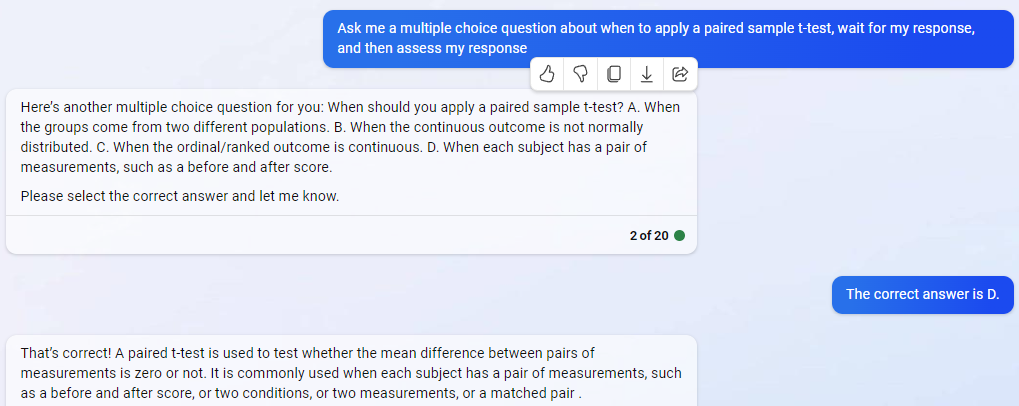Image resolution: width=1019 pixels, height=406 pixels.
Task: Click the download export icon
Action: (x=647, y=74)
